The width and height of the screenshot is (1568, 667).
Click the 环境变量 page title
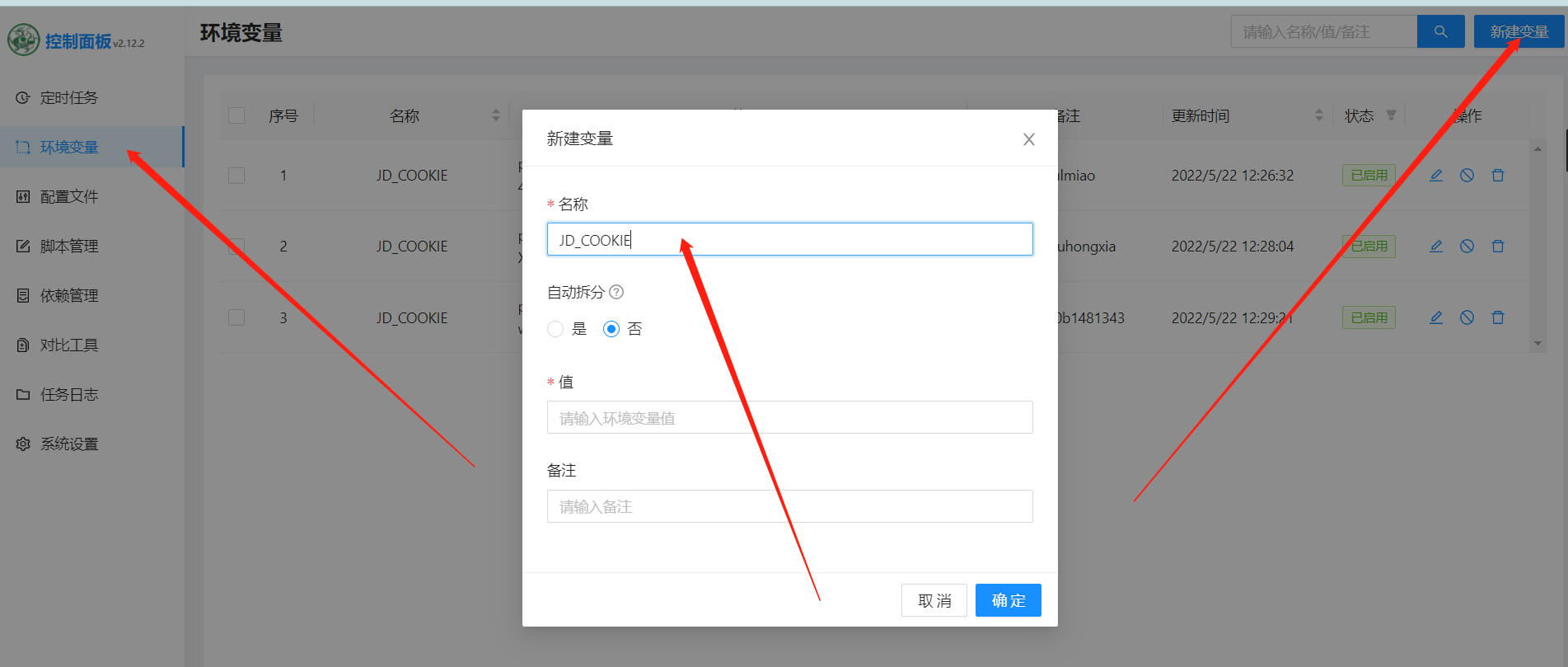coord(241,33)
